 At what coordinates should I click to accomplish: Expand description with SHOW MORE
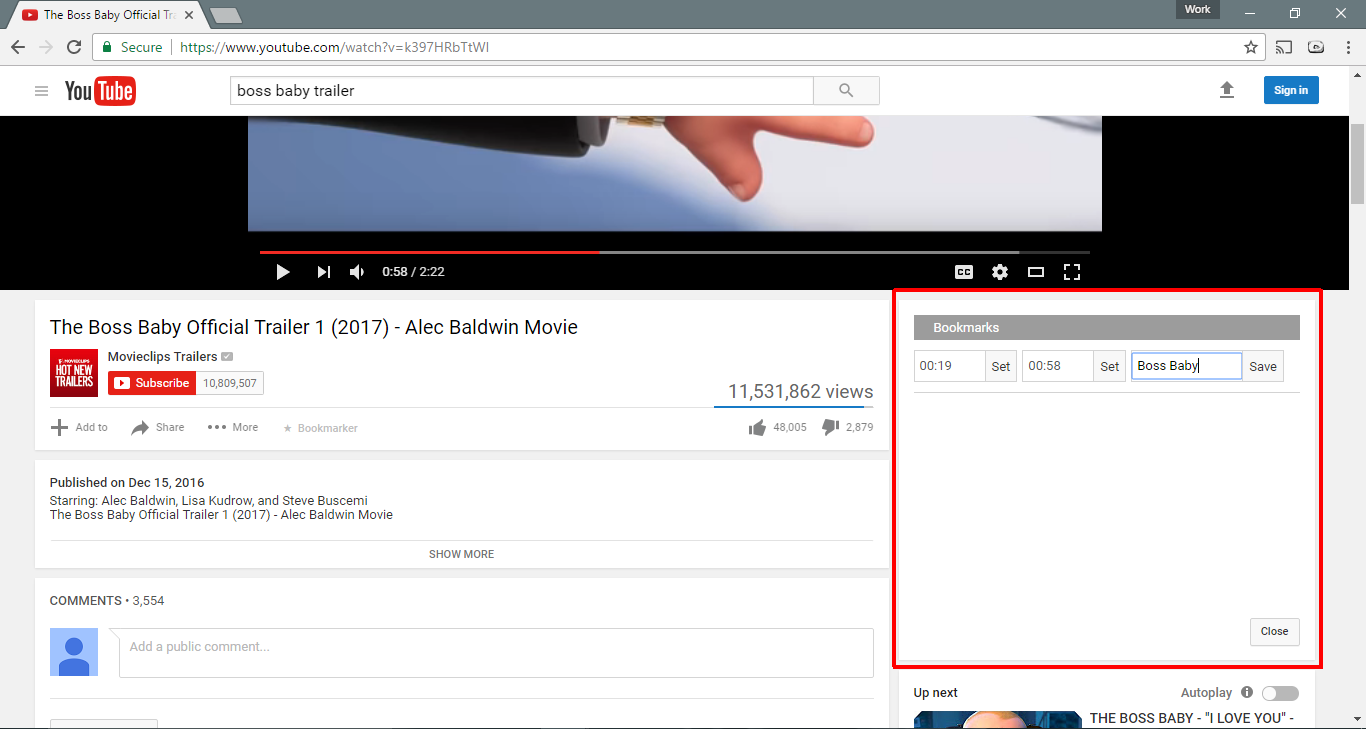pos(461,554)
